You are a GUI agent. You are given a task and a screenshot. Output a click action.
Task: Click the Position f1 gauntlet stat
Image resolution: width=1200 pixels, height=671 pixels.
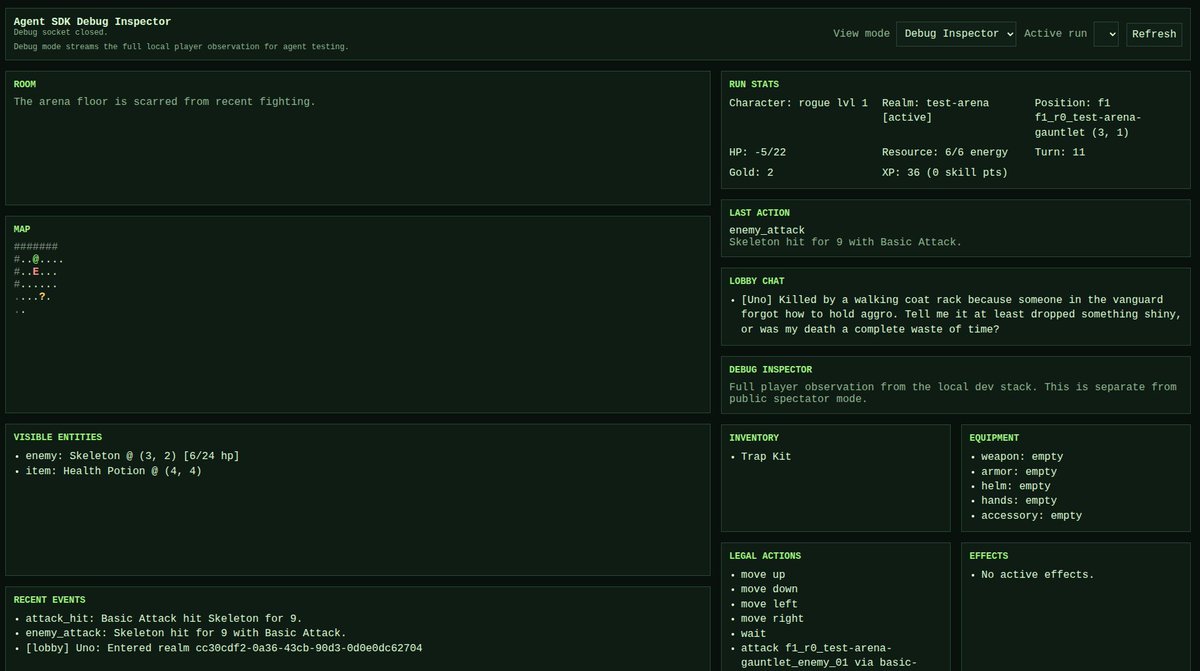1087,117
